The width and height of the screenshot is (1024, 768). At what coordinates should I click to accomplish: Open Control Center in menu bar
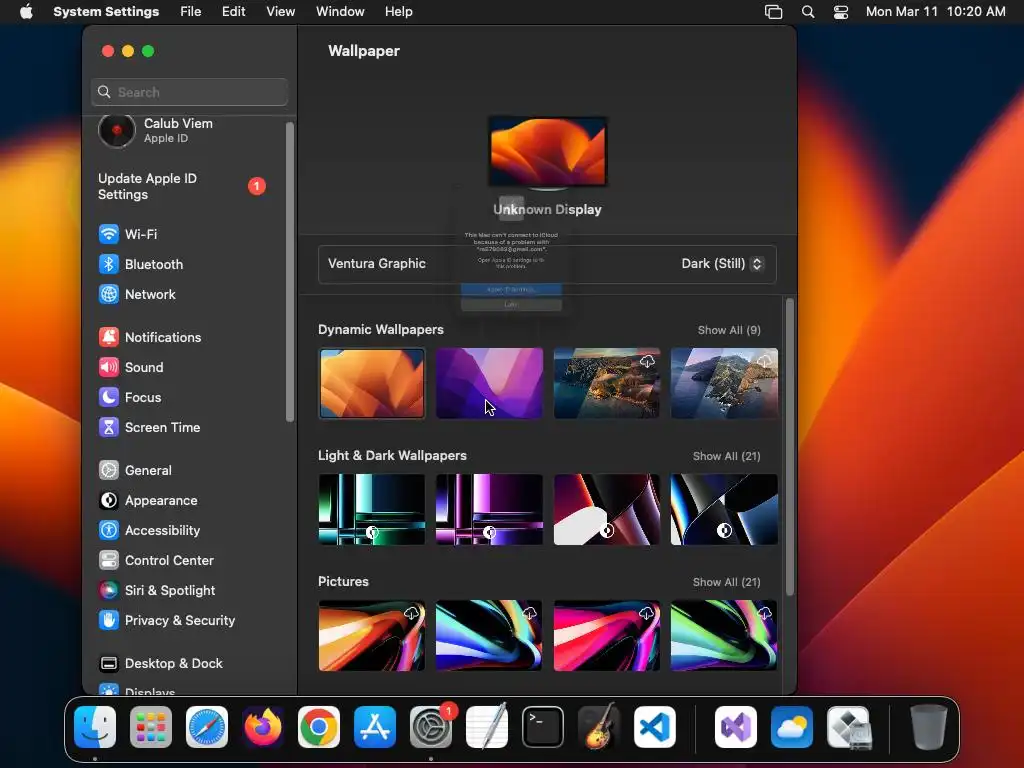[x=841, y=12]
